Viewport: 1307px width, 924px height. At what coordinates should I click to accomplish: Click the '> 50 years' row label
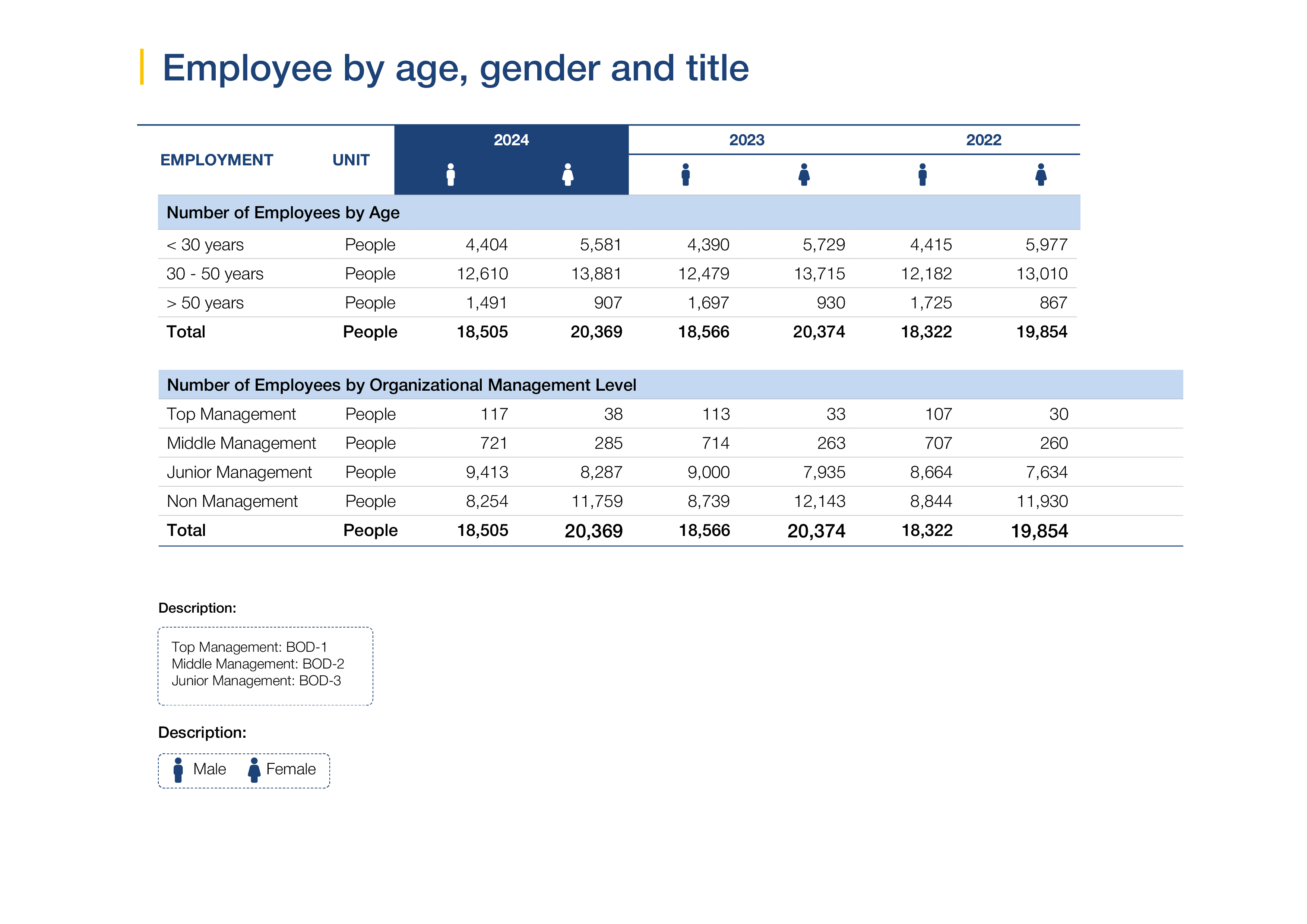tap(205, 303)
